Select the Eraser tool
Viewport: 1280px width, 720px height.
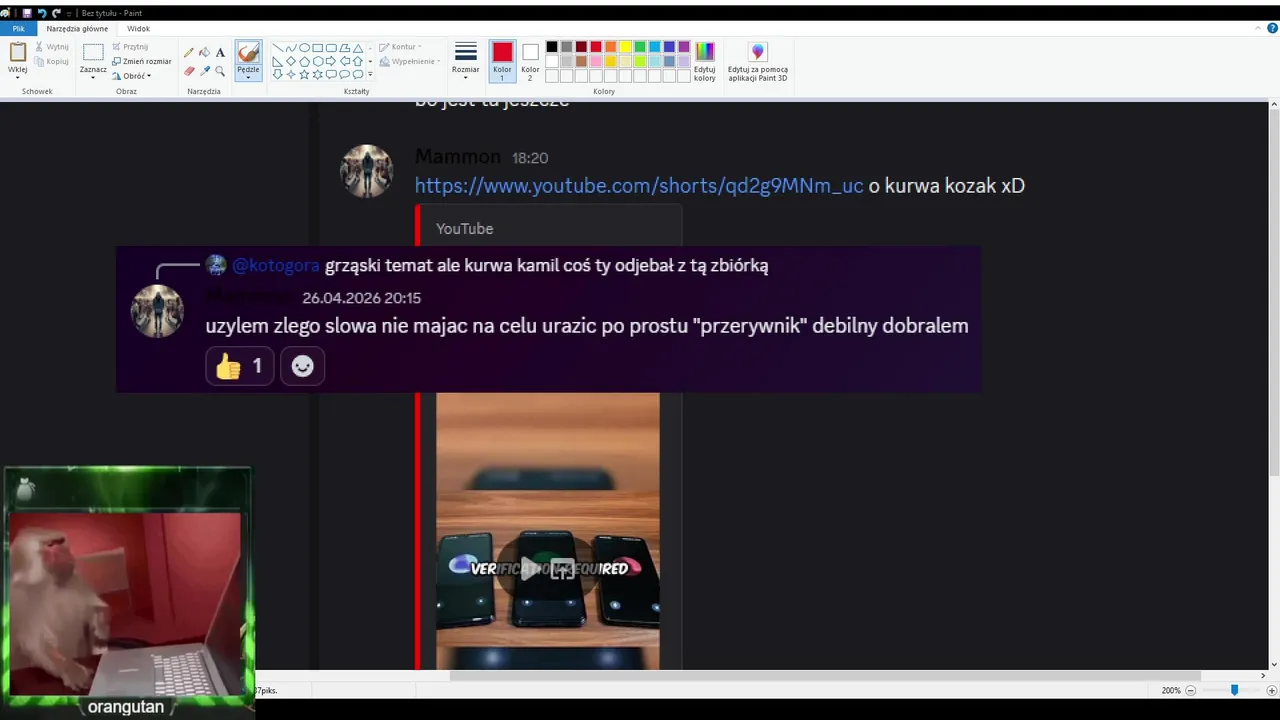coord(189,71)
